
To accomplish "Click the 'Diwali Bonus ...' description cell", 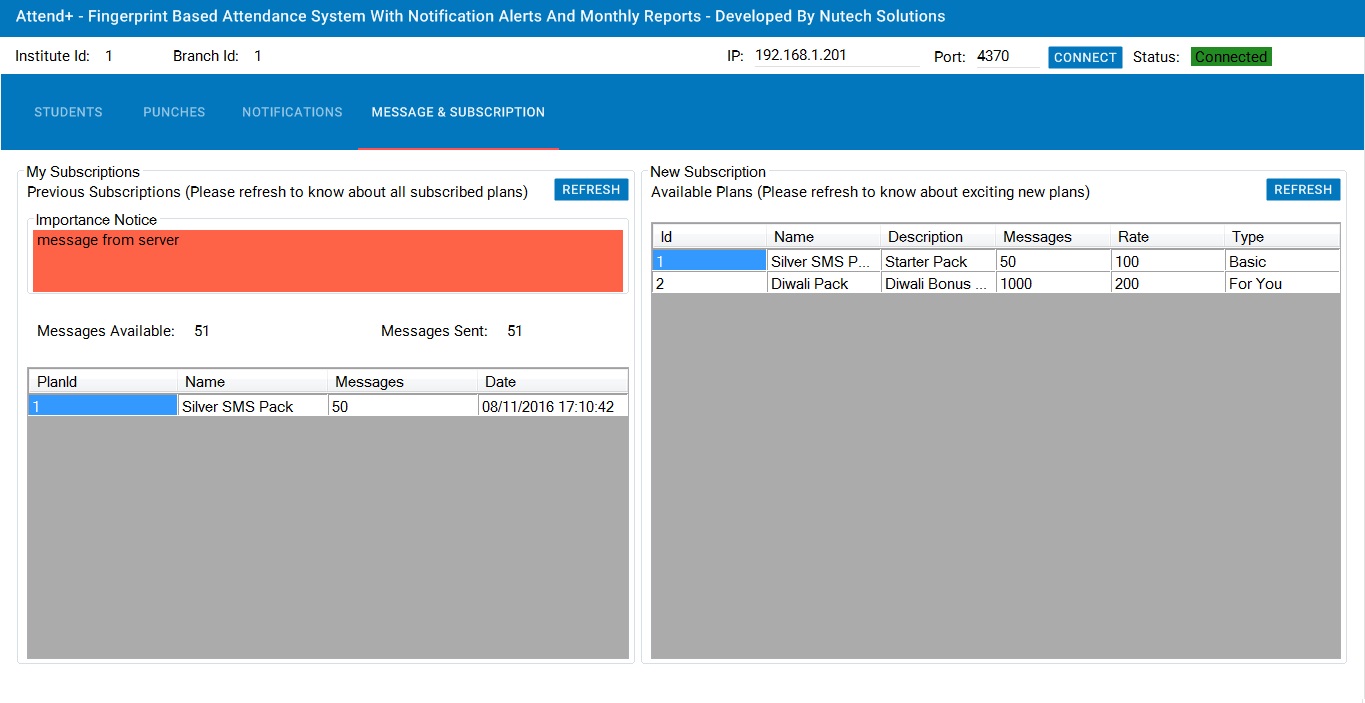I will (x=938, y=283).
